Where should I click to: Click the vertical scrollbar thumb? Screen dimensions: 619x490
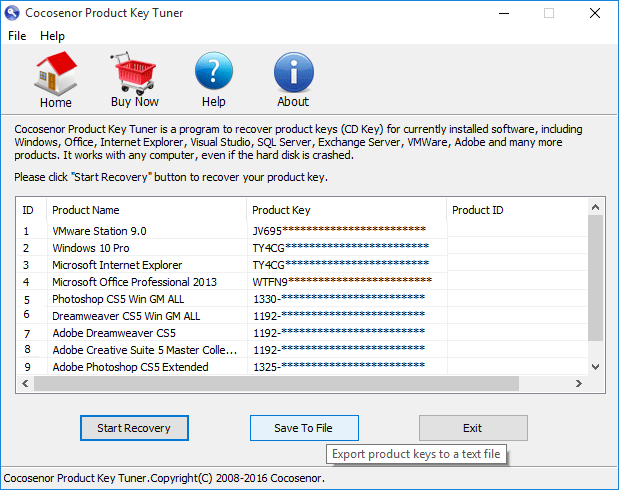pos(595,278)
